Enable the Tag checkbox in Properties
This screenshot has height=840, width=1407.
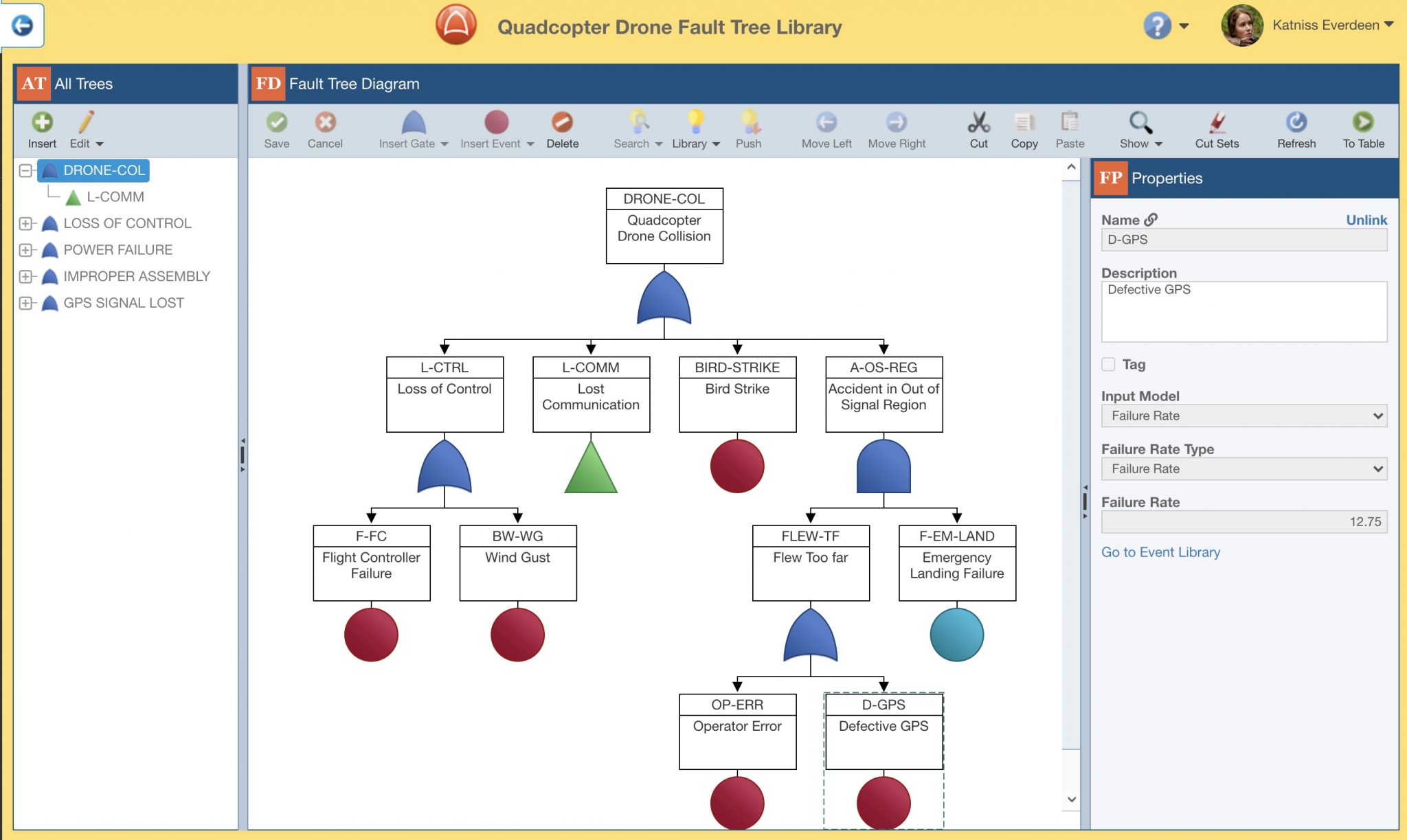[x=1110, y=365]
